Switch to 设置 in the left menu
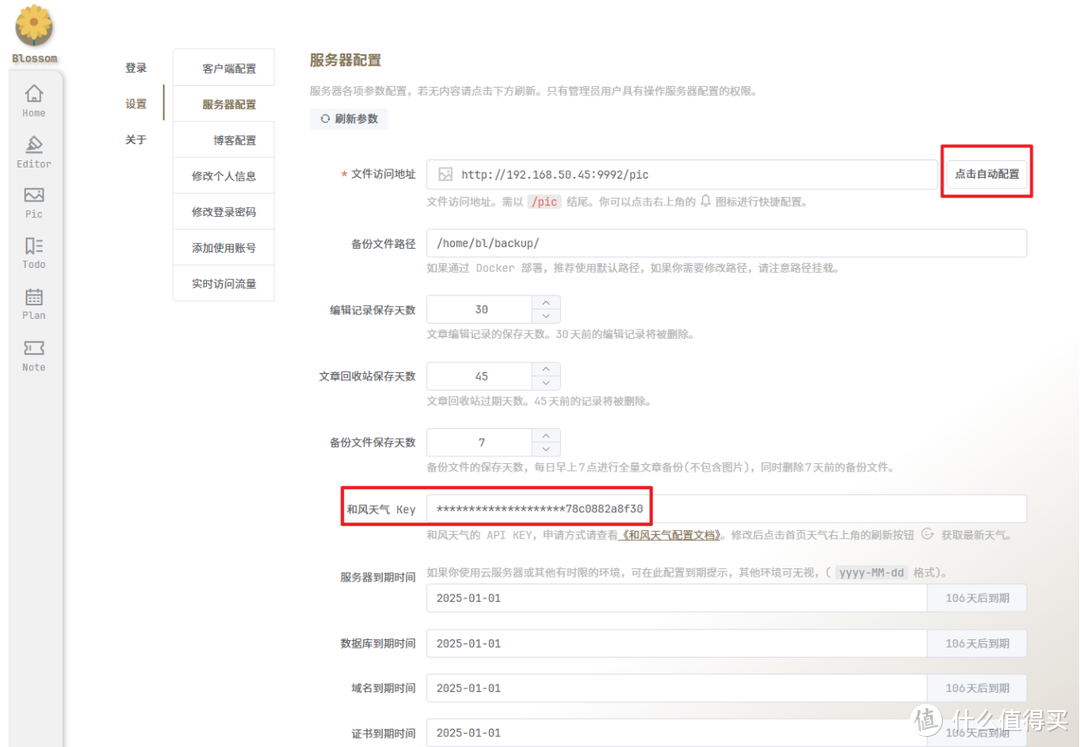 coord(136,103)
